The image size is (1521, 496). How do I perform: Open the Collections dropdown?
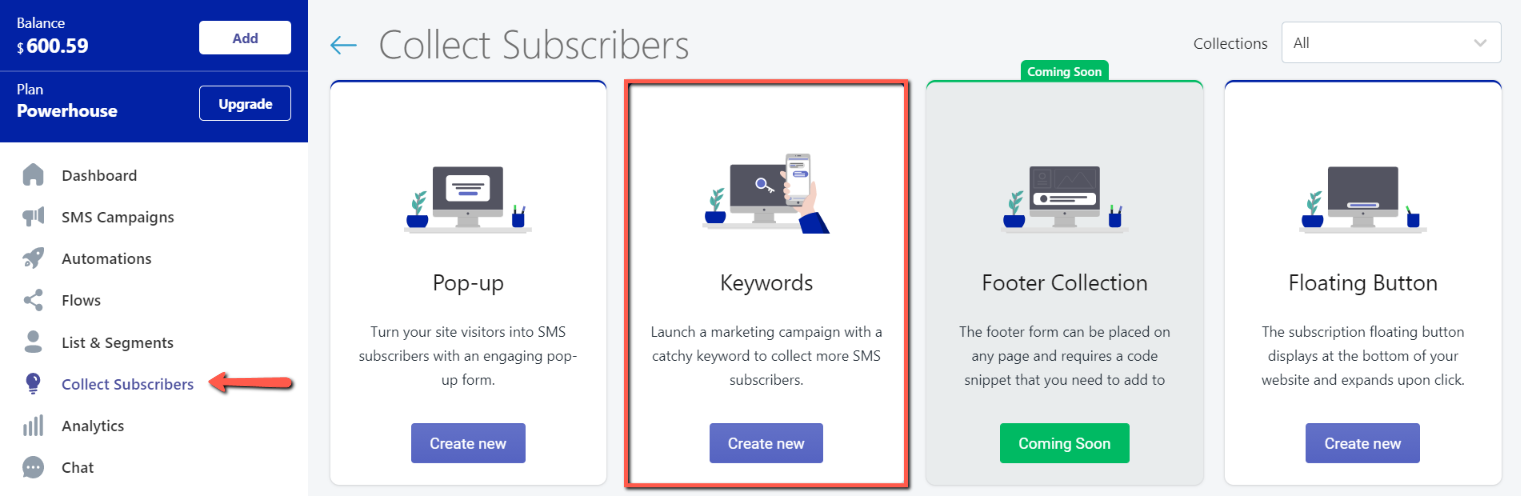[1391, 43]
